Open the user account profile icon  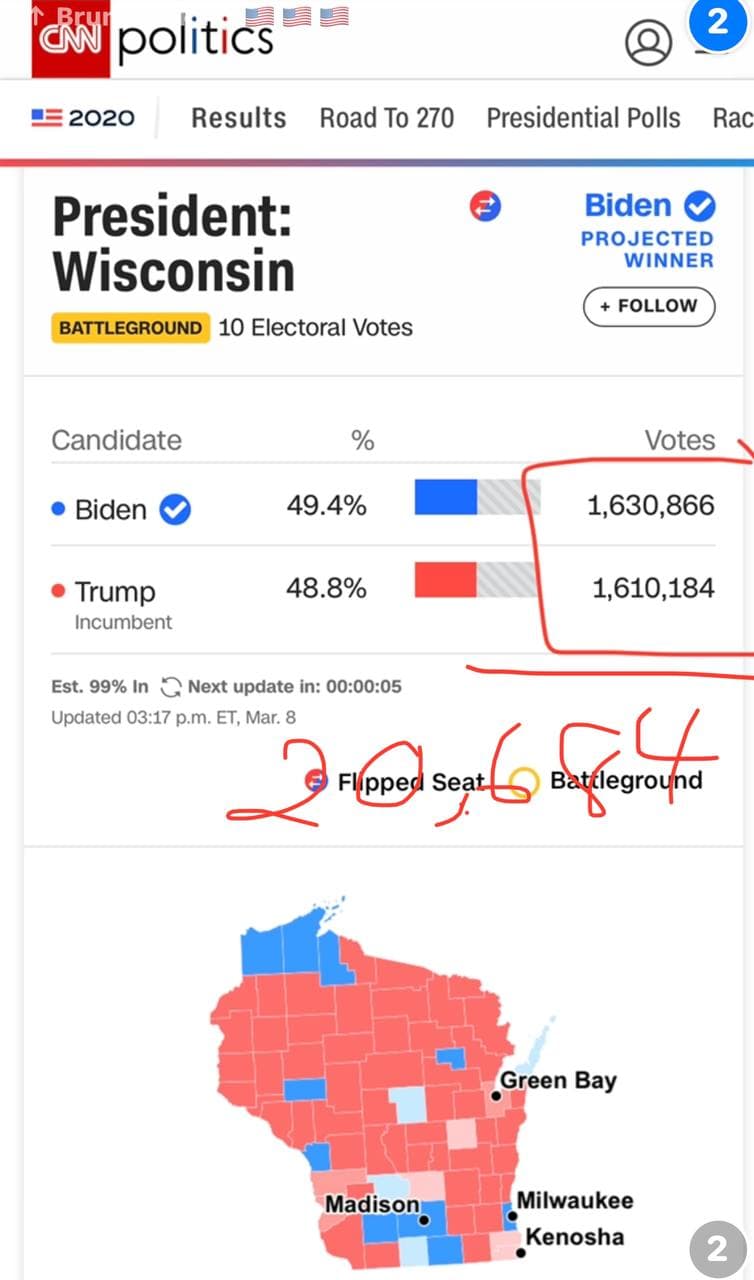pos(649,41)
